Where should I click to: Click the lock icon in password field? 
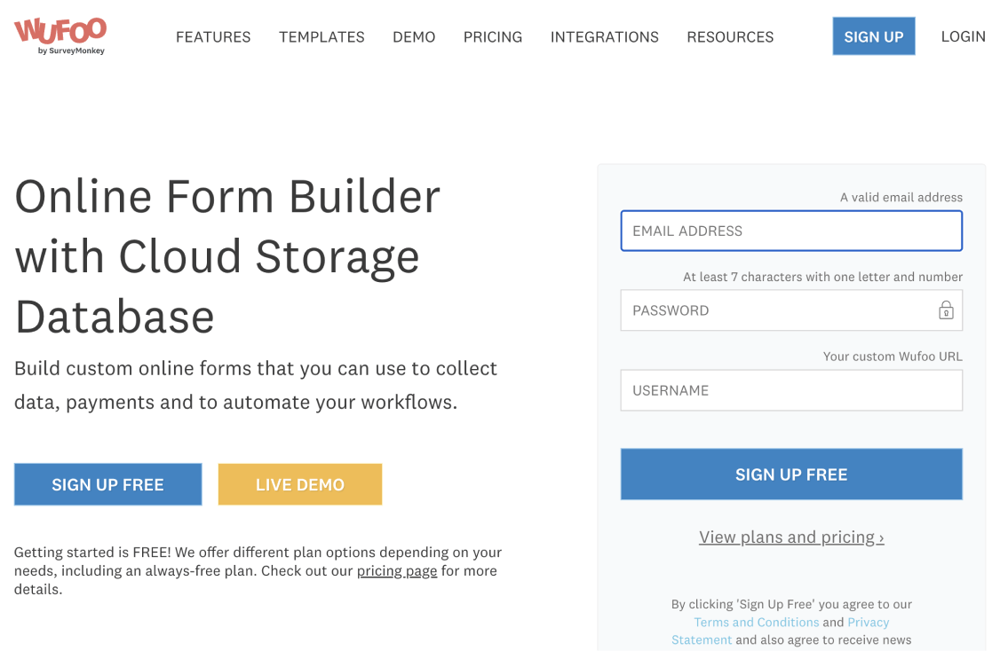pyautogui.click(x=945, y=311)
